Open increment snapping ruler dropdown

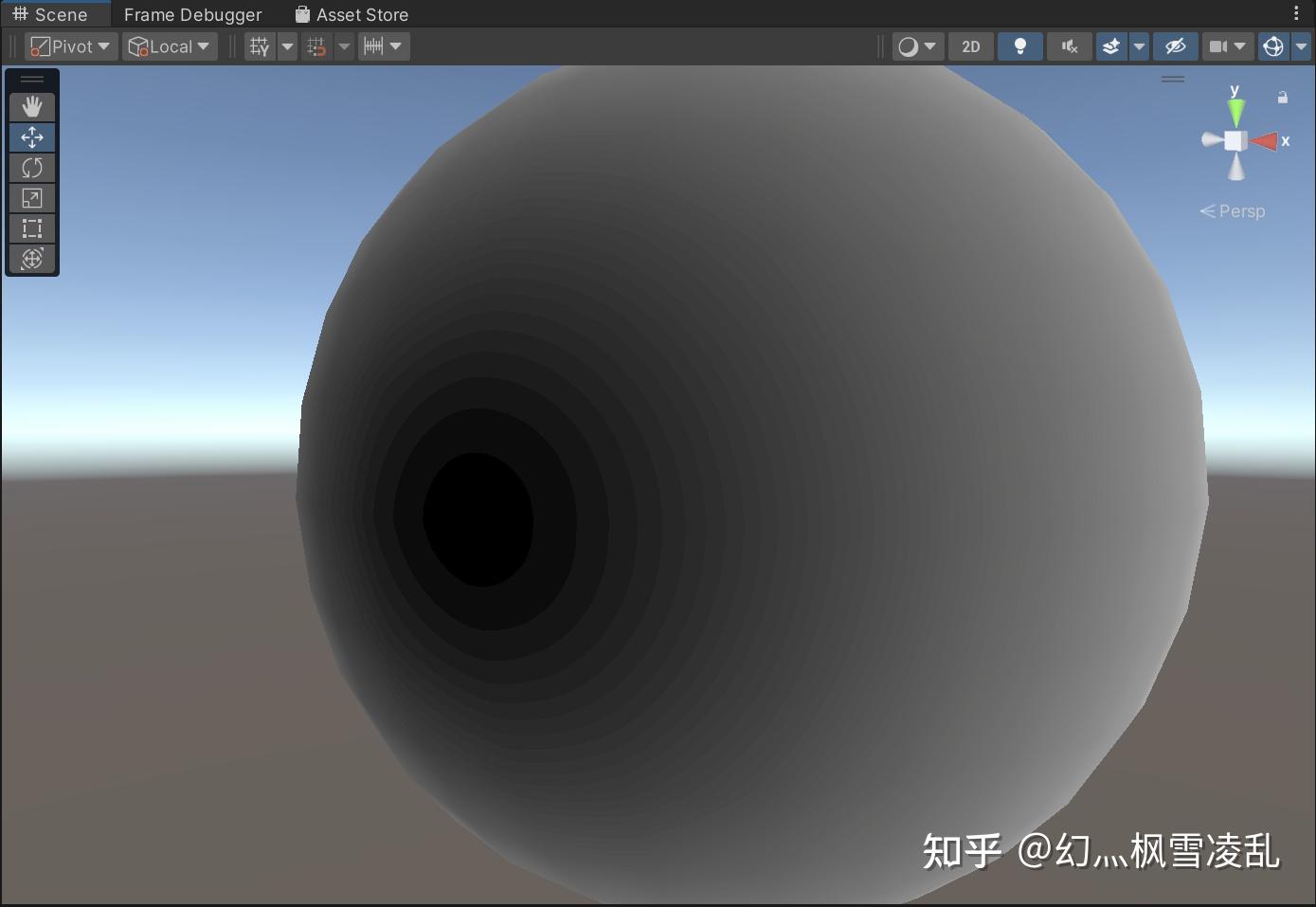384,46
